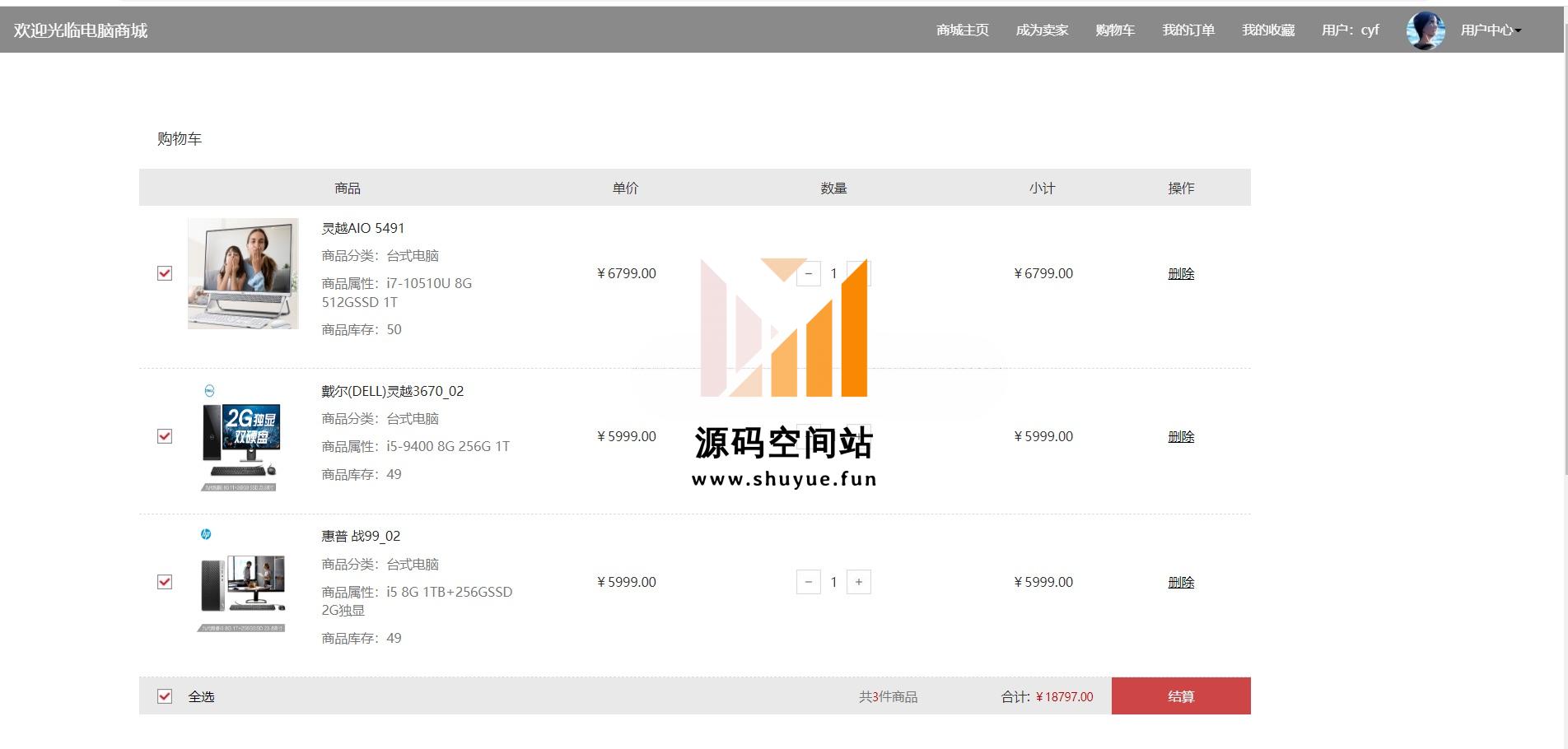Delete 惠普 战99_02 from cart
This screenshot has height=749, width=1568.
[1181, 582]
